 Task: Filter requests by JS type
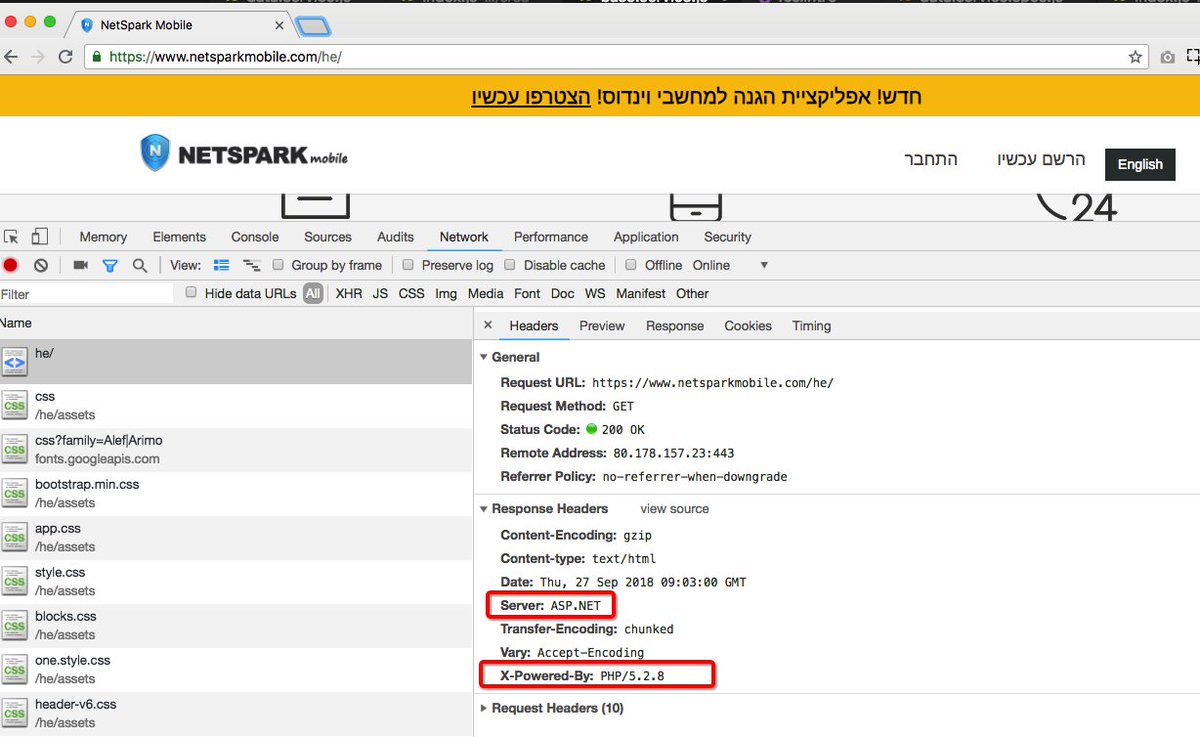380,293
